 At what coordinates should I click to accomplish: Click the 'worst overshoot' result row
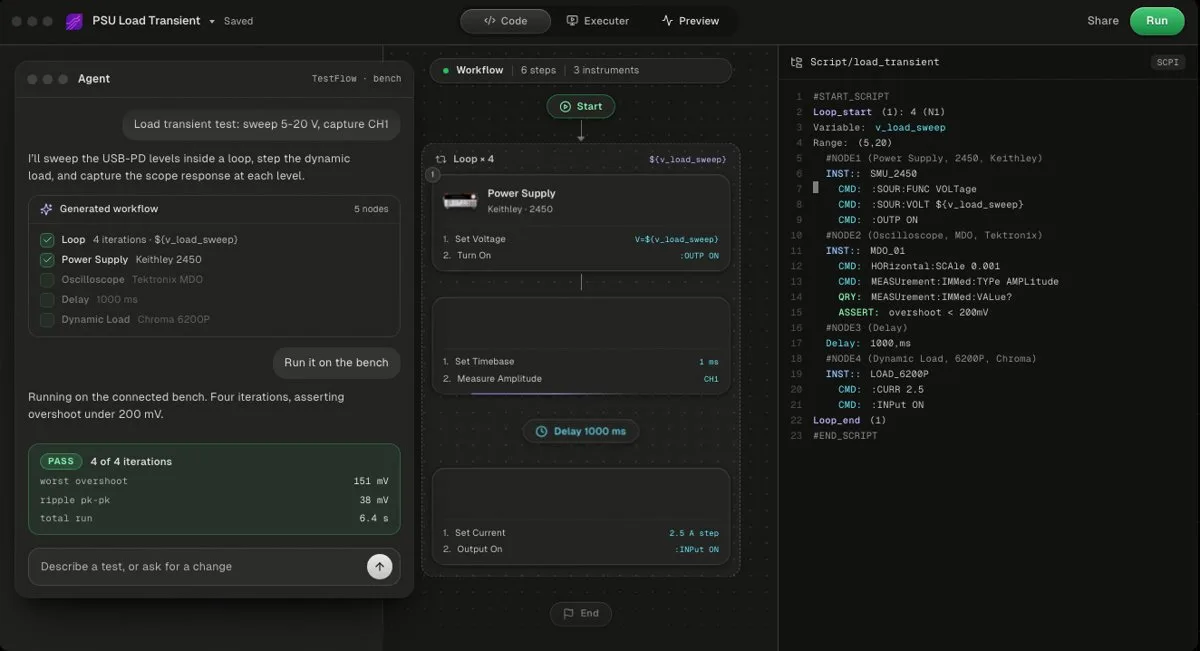(214, 481)
